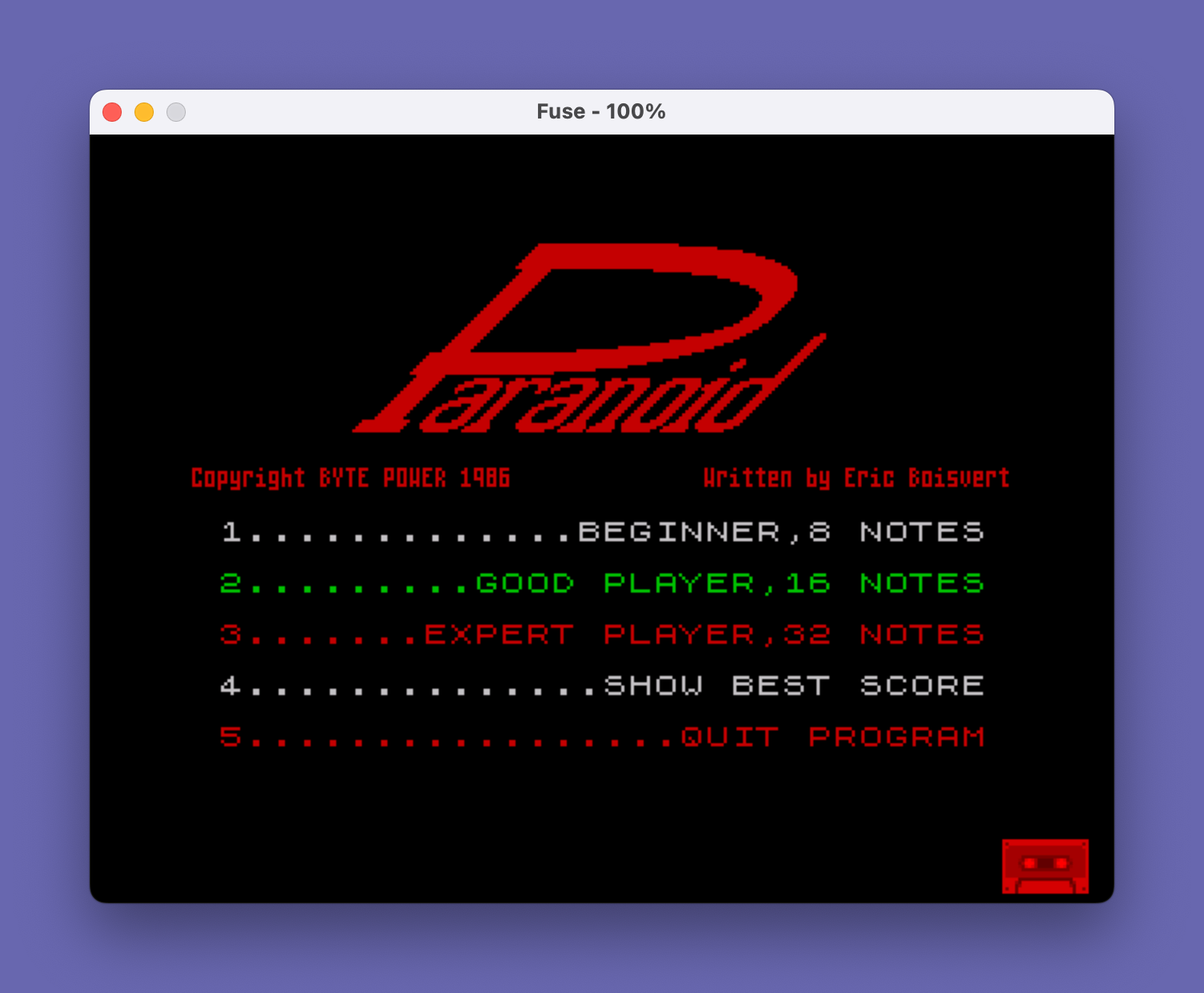Click the Paranoid game logo

tap(590, 338)
